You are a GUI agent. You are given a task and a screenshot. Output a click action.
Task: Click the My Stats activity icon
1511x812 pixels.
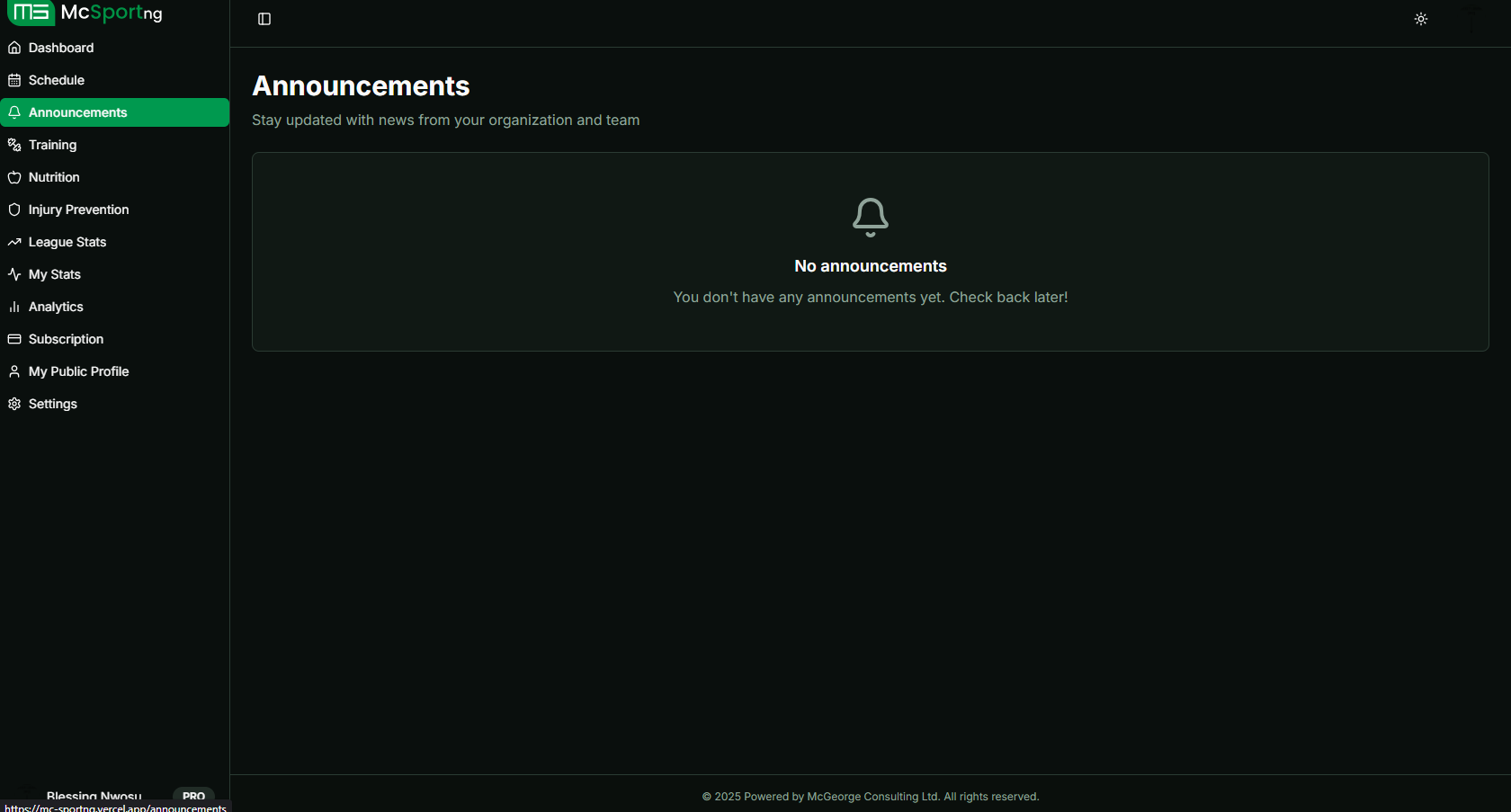click(14, 274)
